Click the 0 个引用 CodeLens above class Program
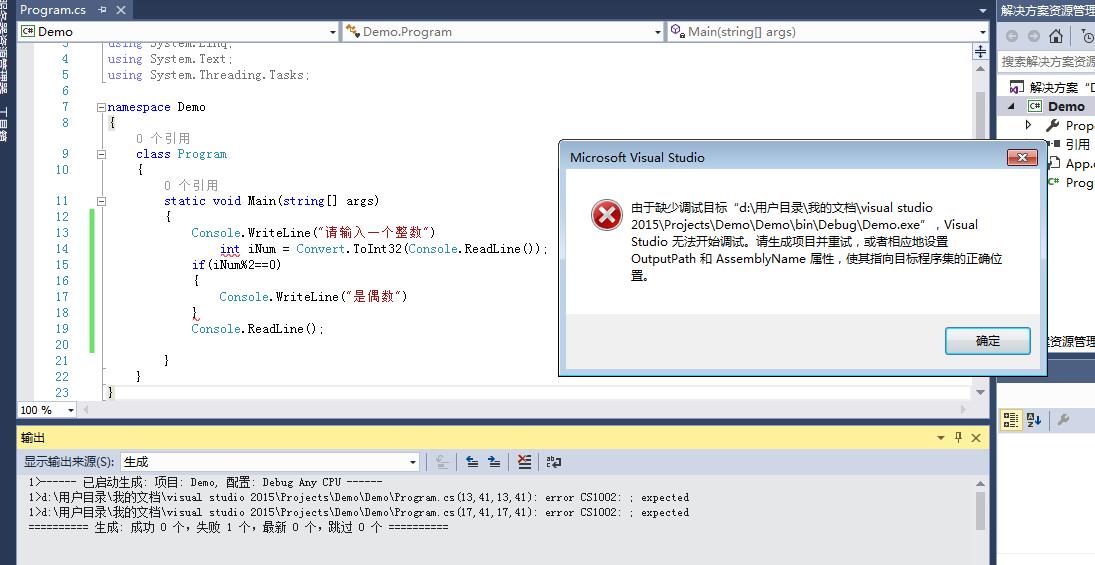This screenshot has height=565, width=1095. click(x=163, y=138)
